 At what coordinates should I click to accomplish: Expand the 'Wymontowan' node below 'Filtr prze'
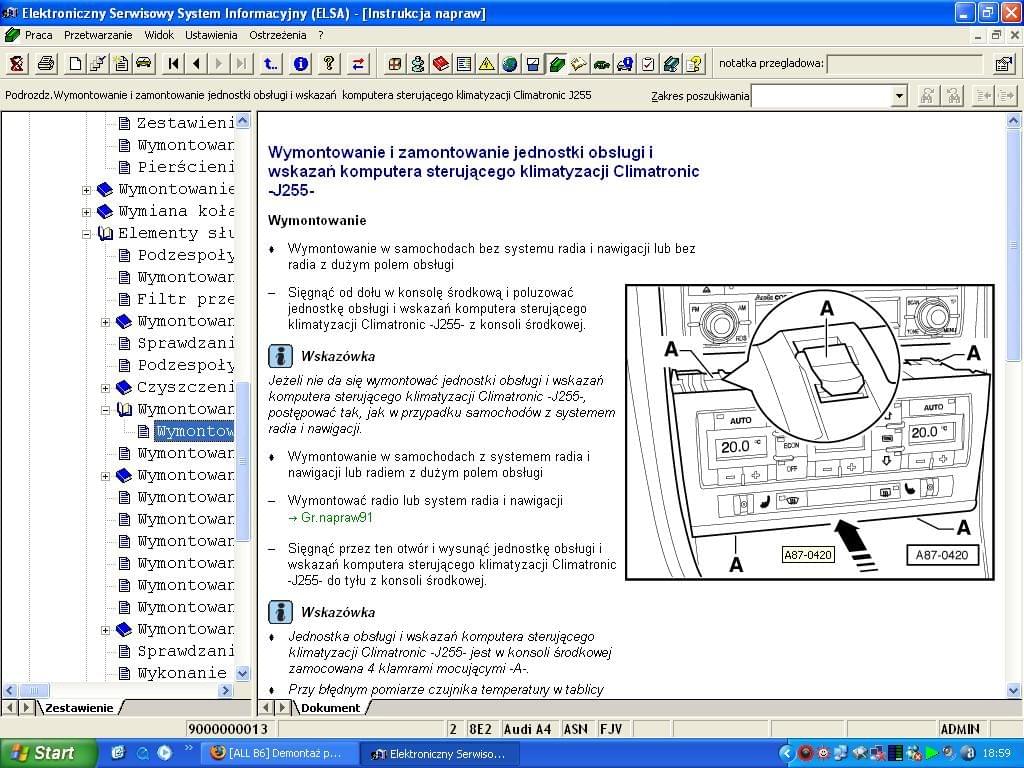pos(105,322)
